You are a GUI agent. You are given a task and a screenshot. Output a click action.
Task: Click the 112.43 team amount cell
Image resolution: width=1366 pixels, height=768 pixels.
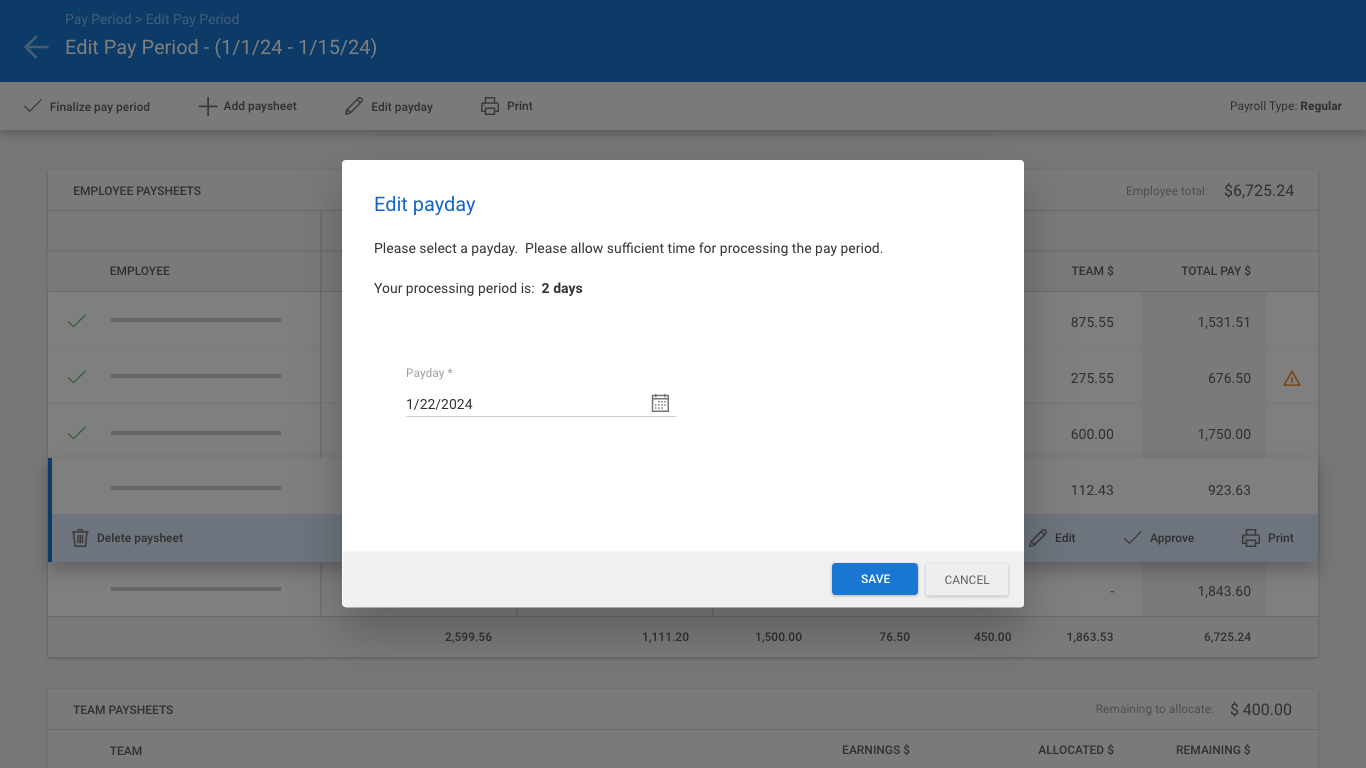coord(1092,491)
